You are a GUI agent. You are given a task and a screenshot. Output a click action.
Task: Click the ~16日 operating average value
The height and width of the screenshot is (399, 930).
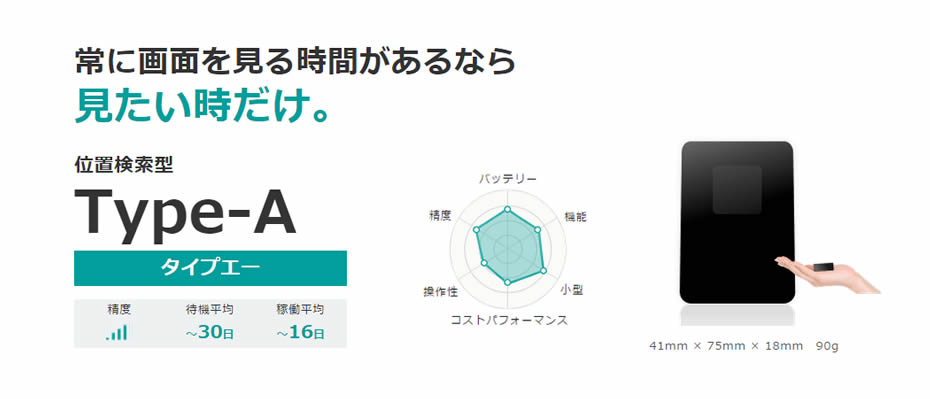tap(301, 333)
